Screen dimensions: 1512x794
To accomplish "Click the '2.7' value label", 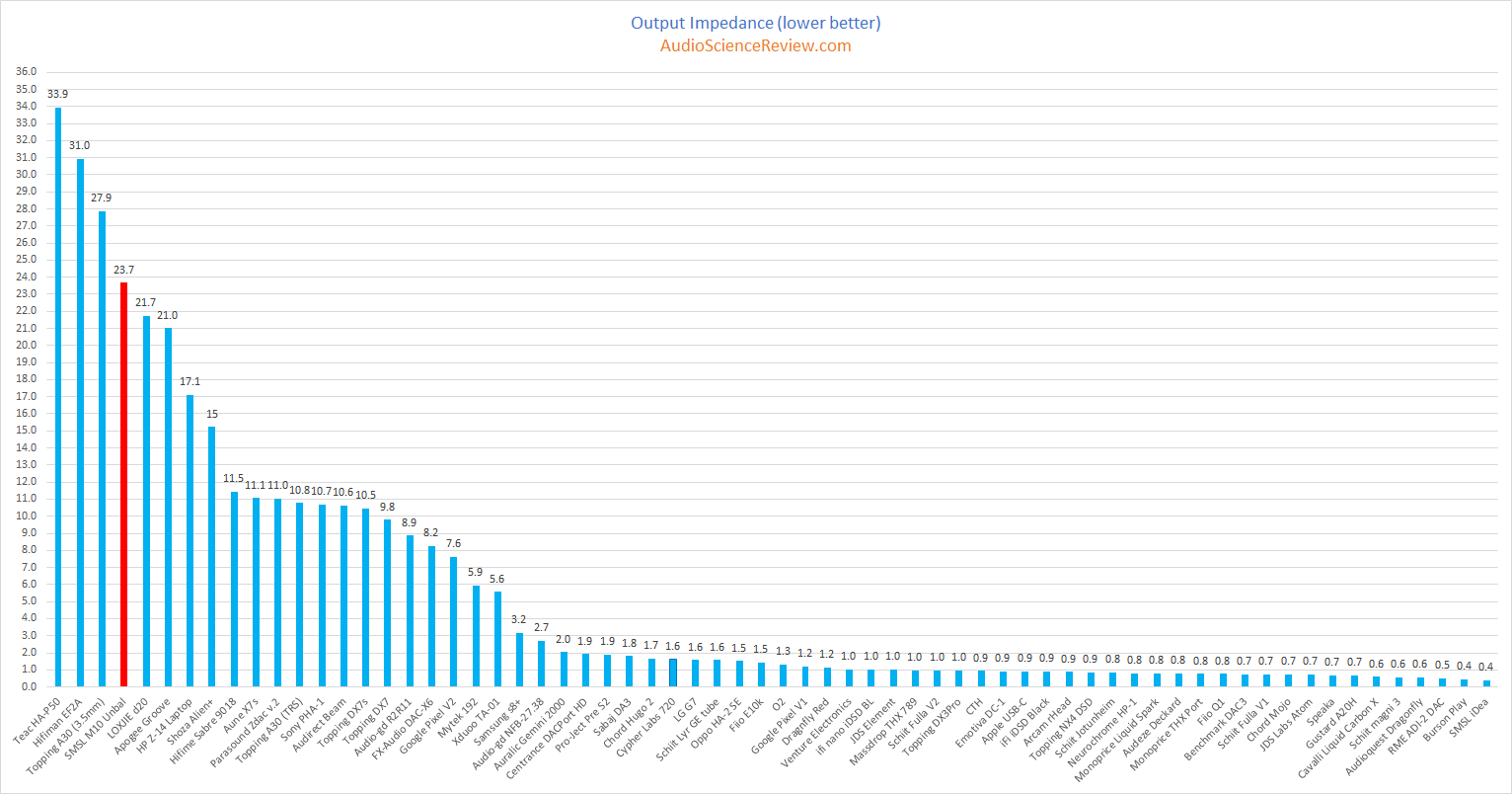I will (541, 627).
